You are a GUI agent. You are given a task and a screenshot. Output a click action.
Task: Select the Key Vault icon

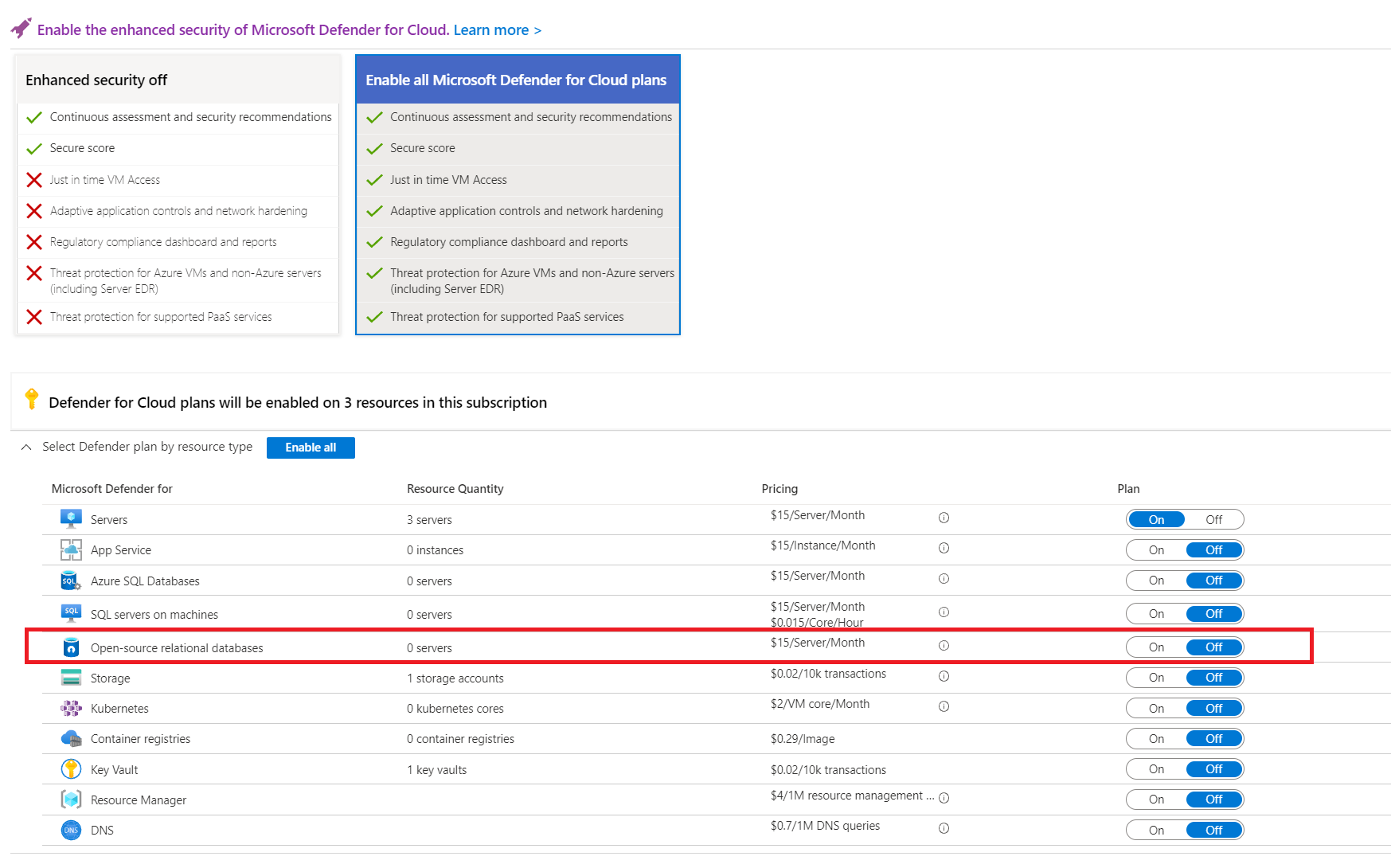(71, 768)
